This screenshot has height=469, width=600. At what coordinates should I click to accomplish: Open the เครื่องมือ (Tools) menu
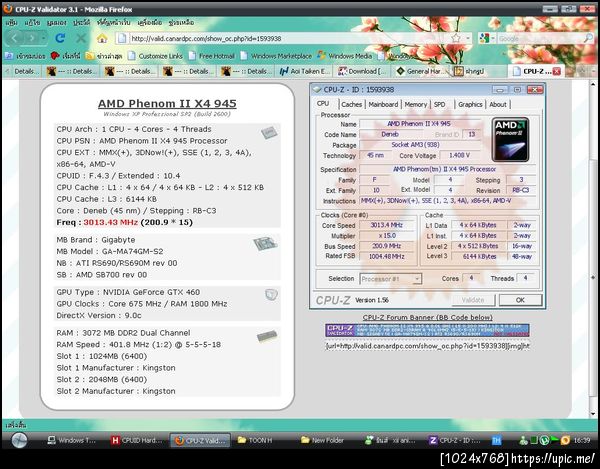150,23
